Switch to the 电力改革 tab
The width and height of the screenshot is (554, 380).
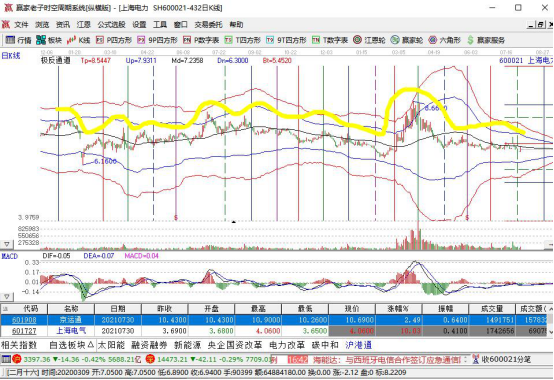coord(287,345)
